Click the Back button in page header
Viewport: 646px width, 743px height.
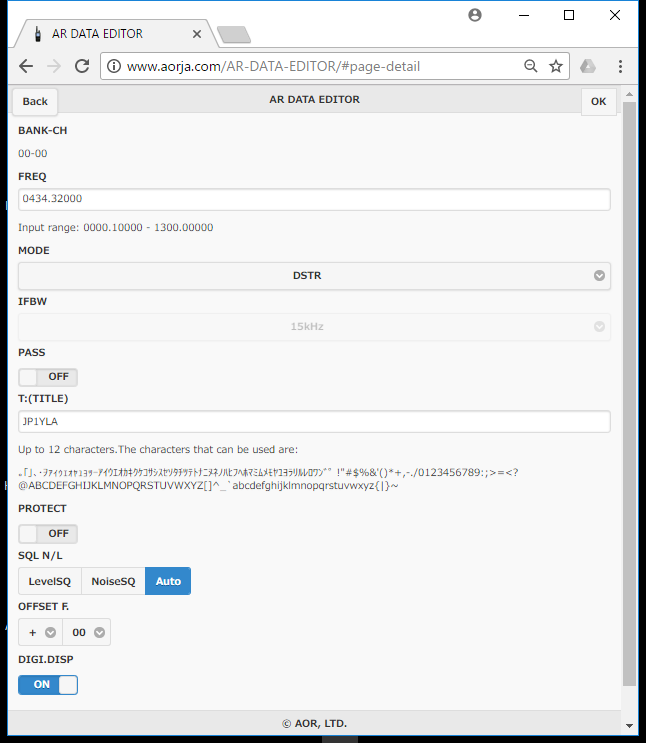pyautogui.click(x=35, y=101)
